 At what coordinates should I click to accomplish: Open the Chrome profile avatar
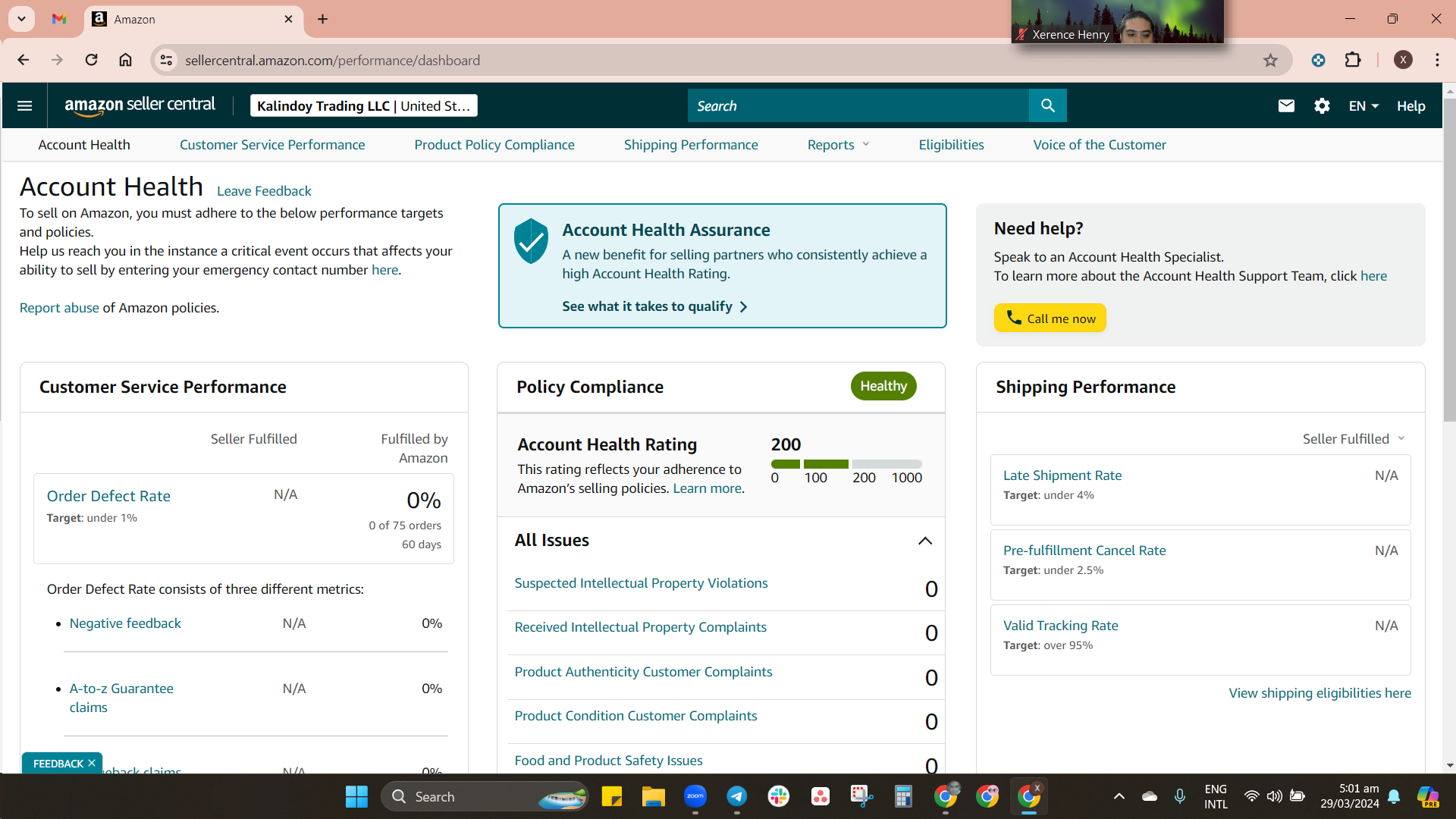point(1403,60)
